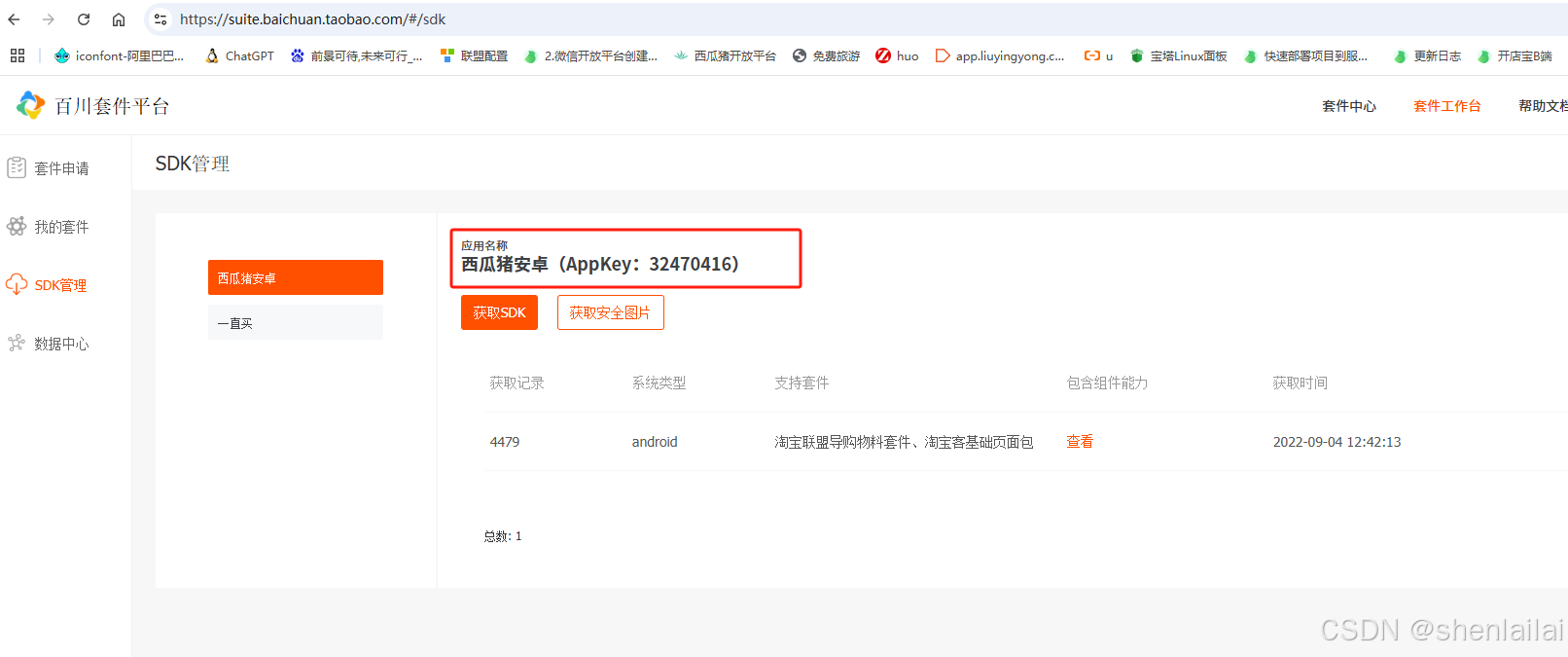Image resolution: width=1568 pixels, height=657 pixels.
Task: Open the ChatGPT bookmark
Action: tap(239, 55)
